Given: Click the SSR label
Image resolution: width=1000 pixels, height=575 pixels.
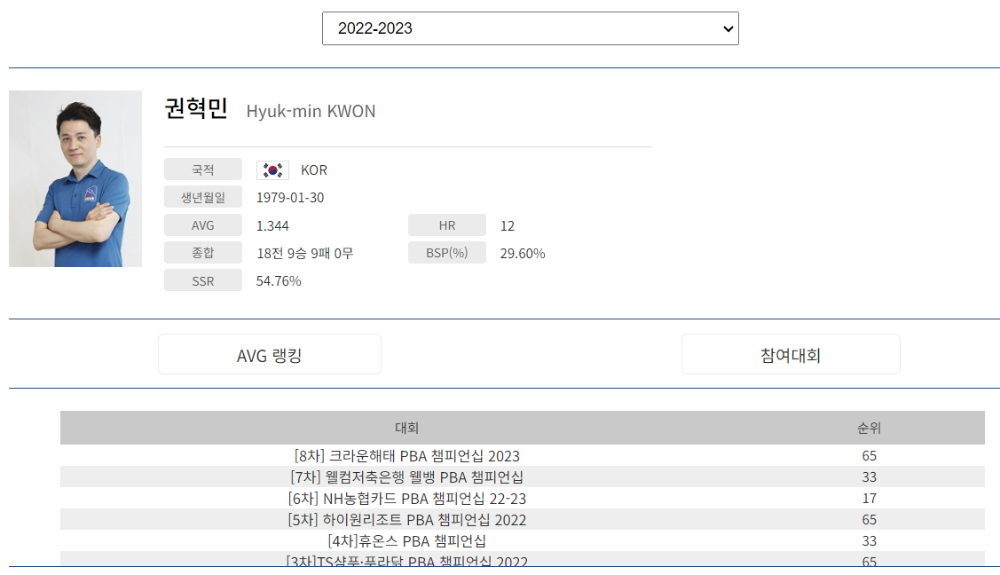Looking at the screenshot, I should (x=203, y=280).
